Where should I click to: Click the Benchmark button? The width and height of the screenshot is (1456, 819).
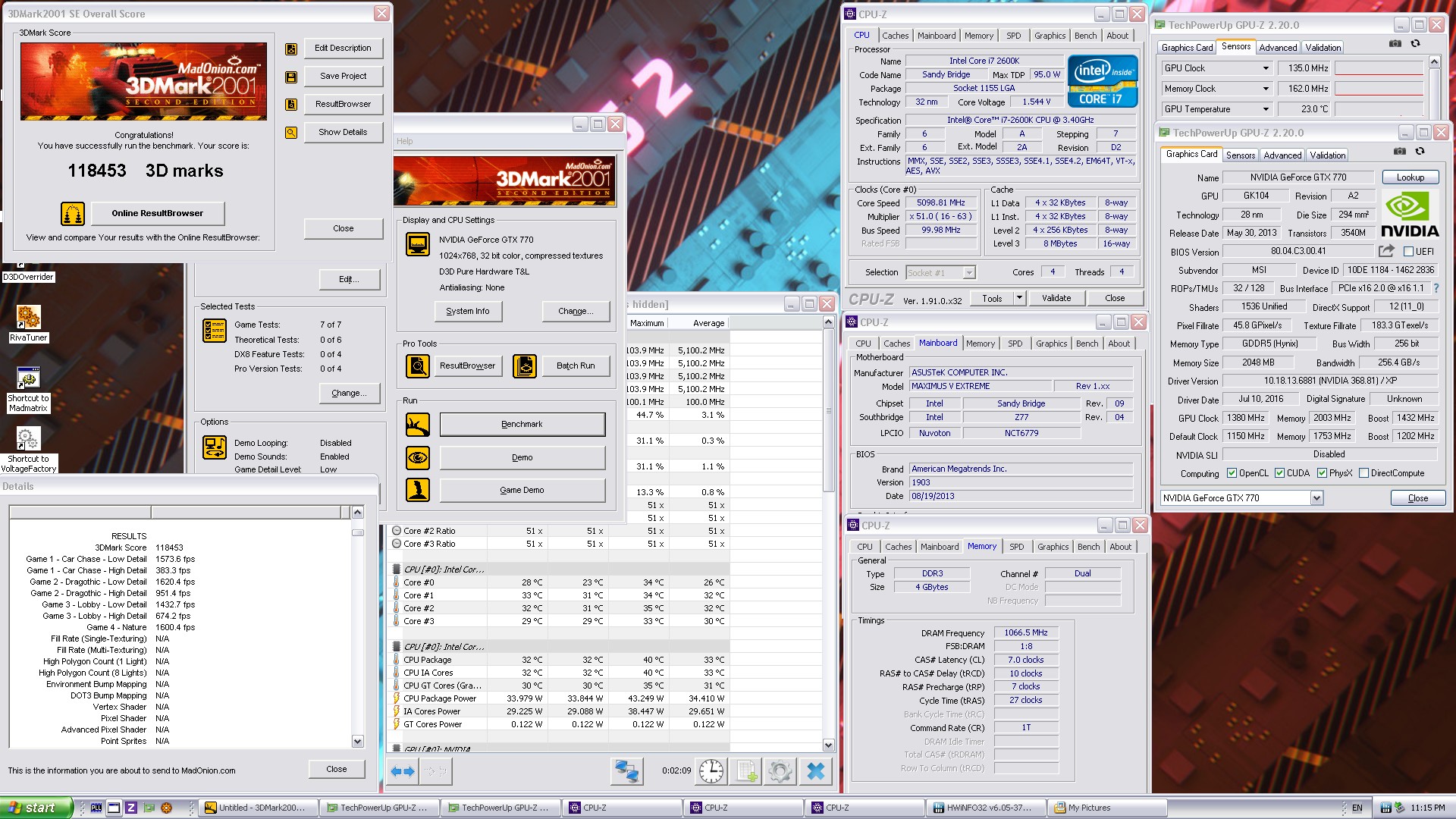click(522, 425)
